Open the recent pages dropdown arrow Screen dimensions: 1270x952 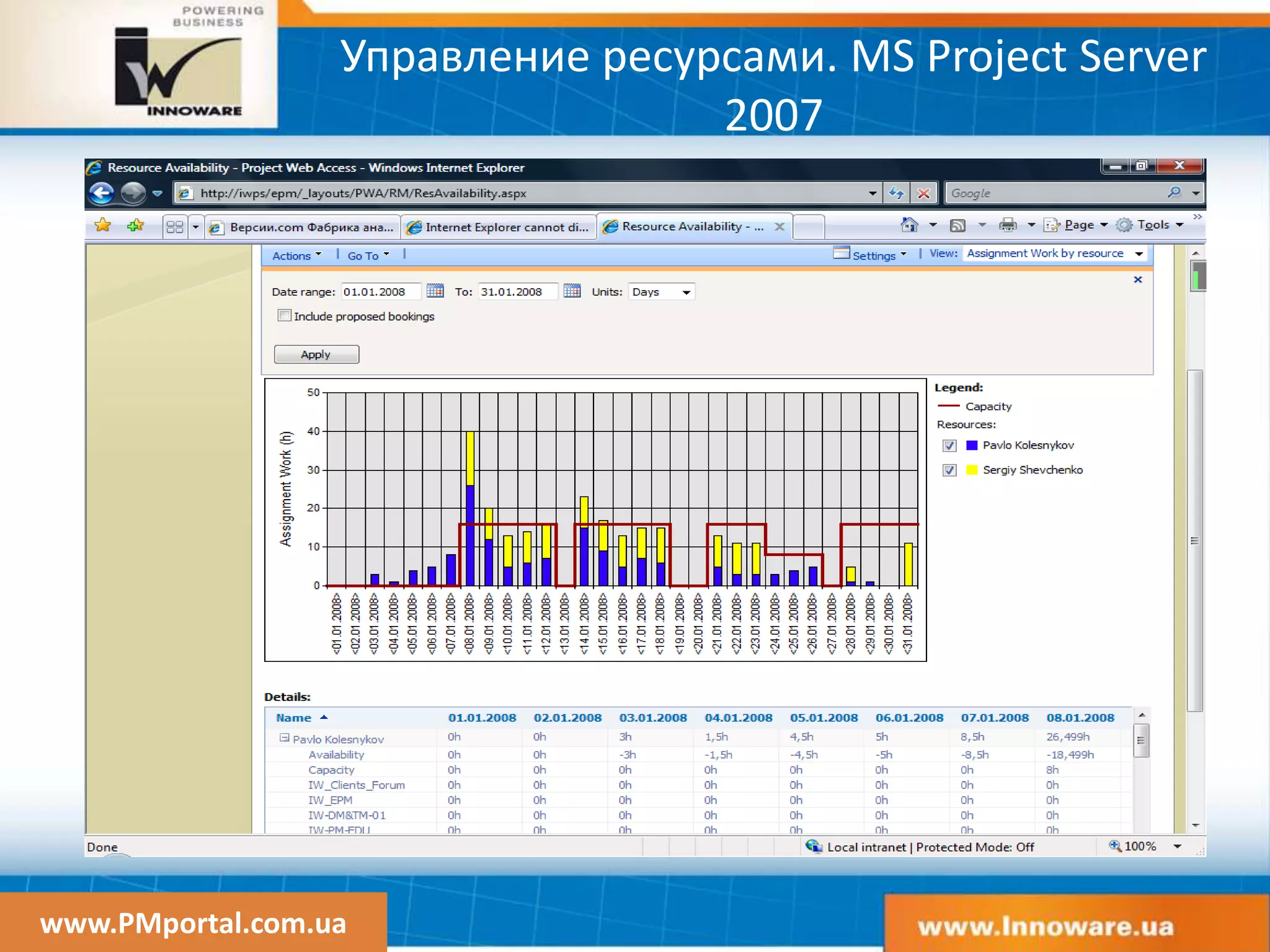click(158, 193)
